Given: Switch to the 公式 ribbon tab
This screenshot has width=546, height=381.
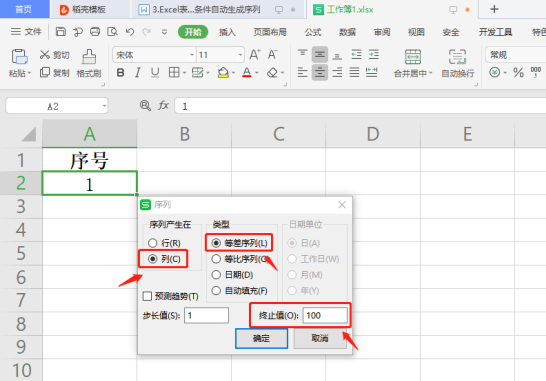Looking at the screenshot, I should [313, 32].
